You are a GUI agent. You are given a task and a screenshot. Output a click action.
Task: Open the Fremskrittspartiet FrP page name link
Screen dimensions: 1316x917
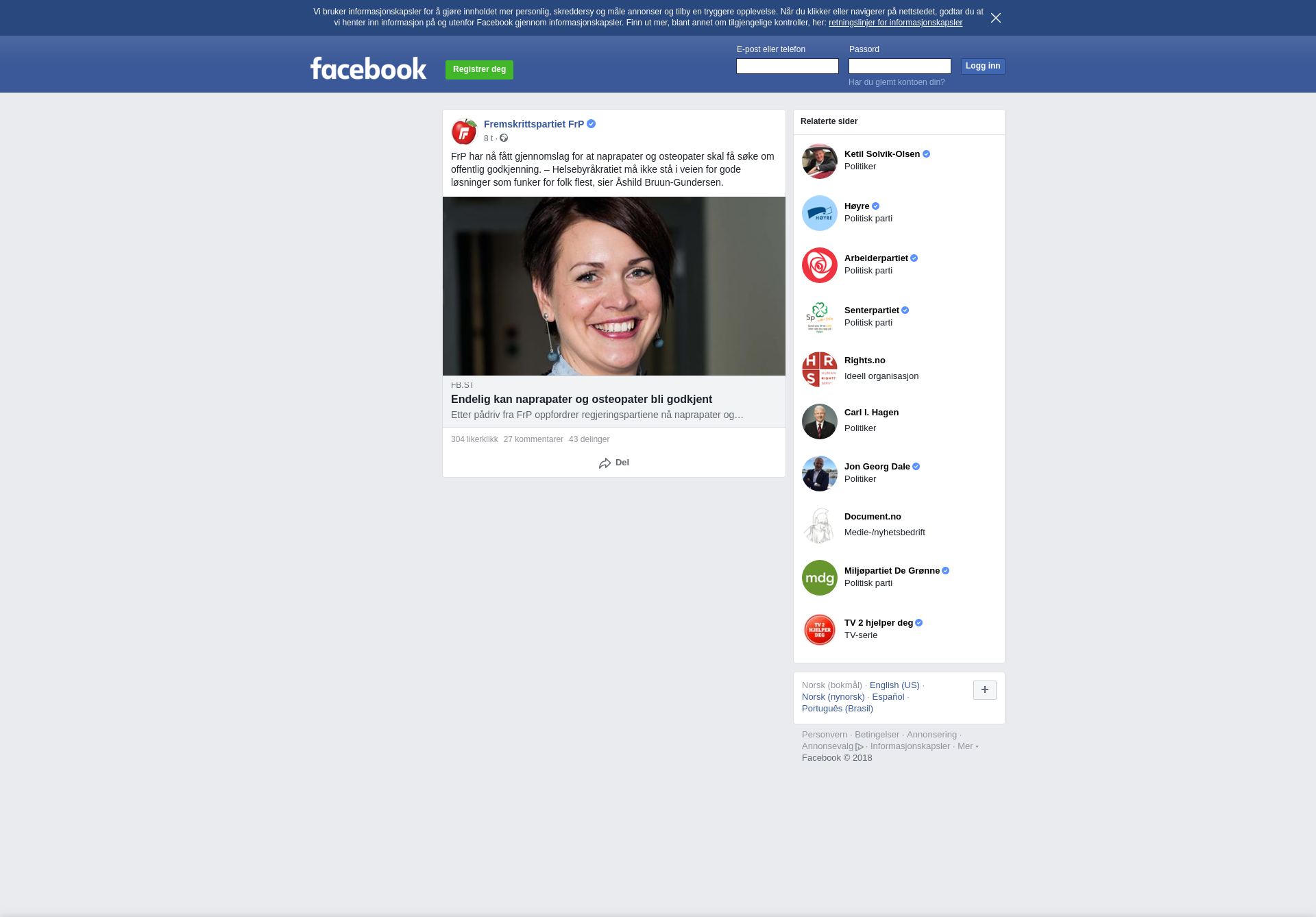click(x=534, y=124)
